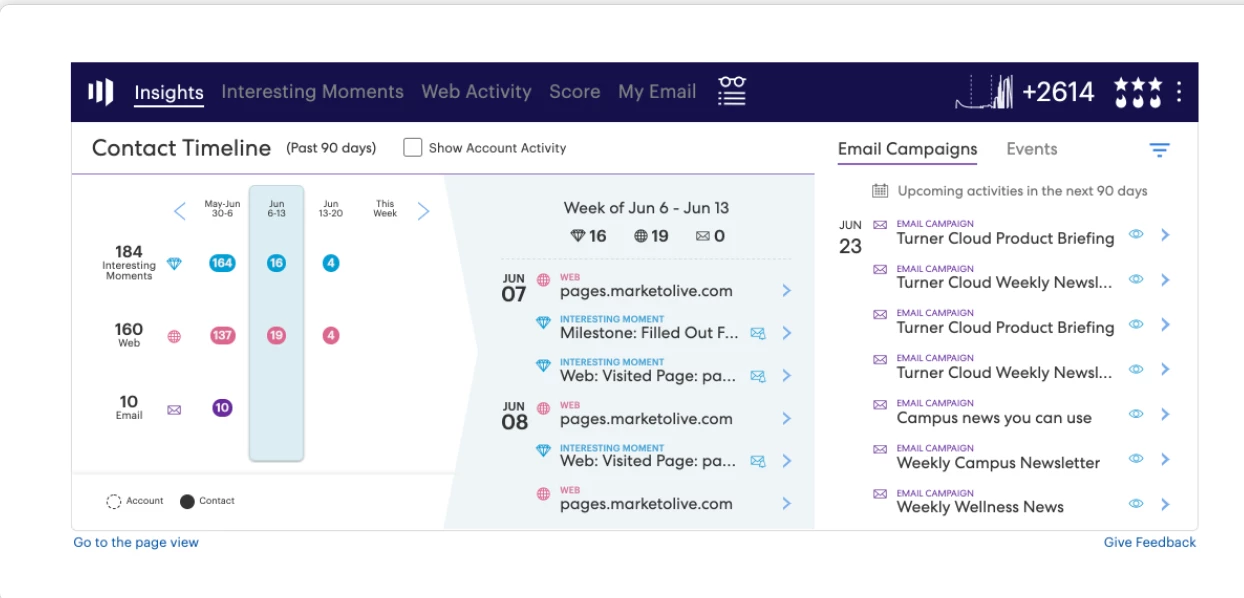Expand the Milestone: Filled Out F... chevron
1244x598 pixels.
click(787, 333)
